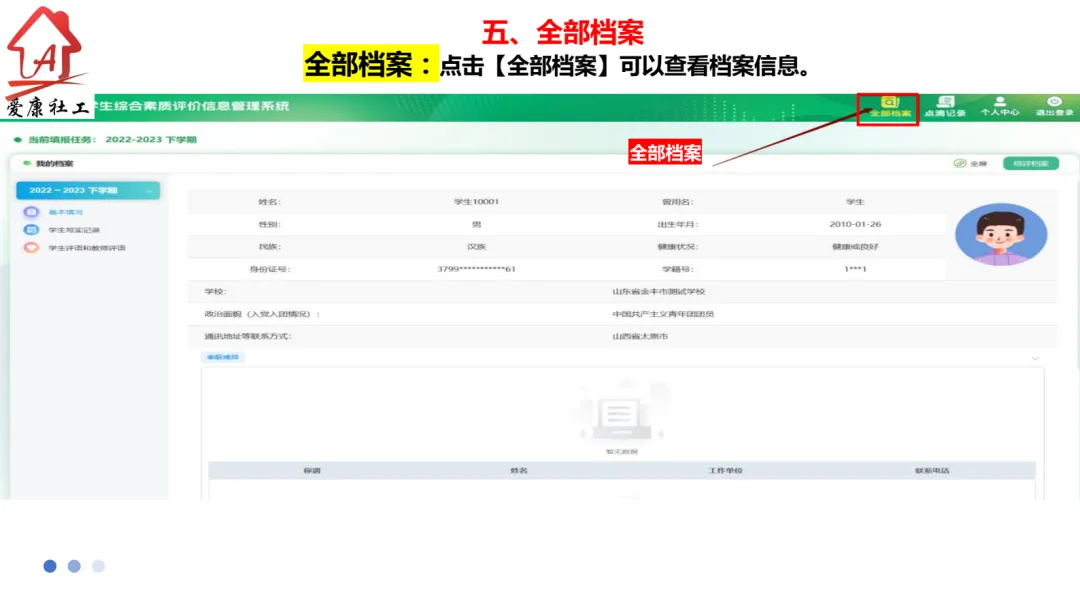
Task: Select the 基本情况 sidebar icon
Action: 31,212
